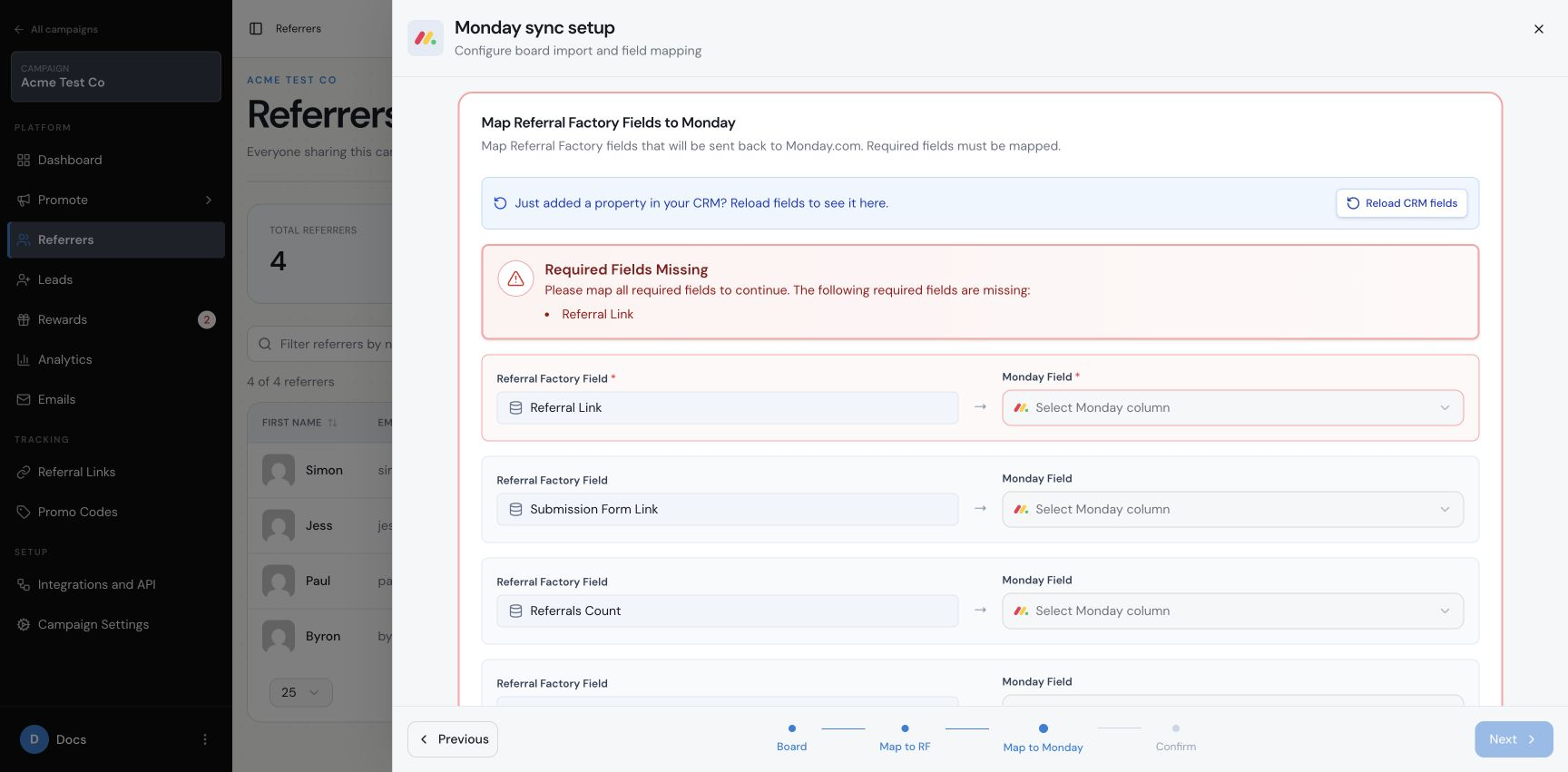The height and width of the screenshot is (772, 1568).
Task: Open Leads in the sidebar
Action: 116,279
